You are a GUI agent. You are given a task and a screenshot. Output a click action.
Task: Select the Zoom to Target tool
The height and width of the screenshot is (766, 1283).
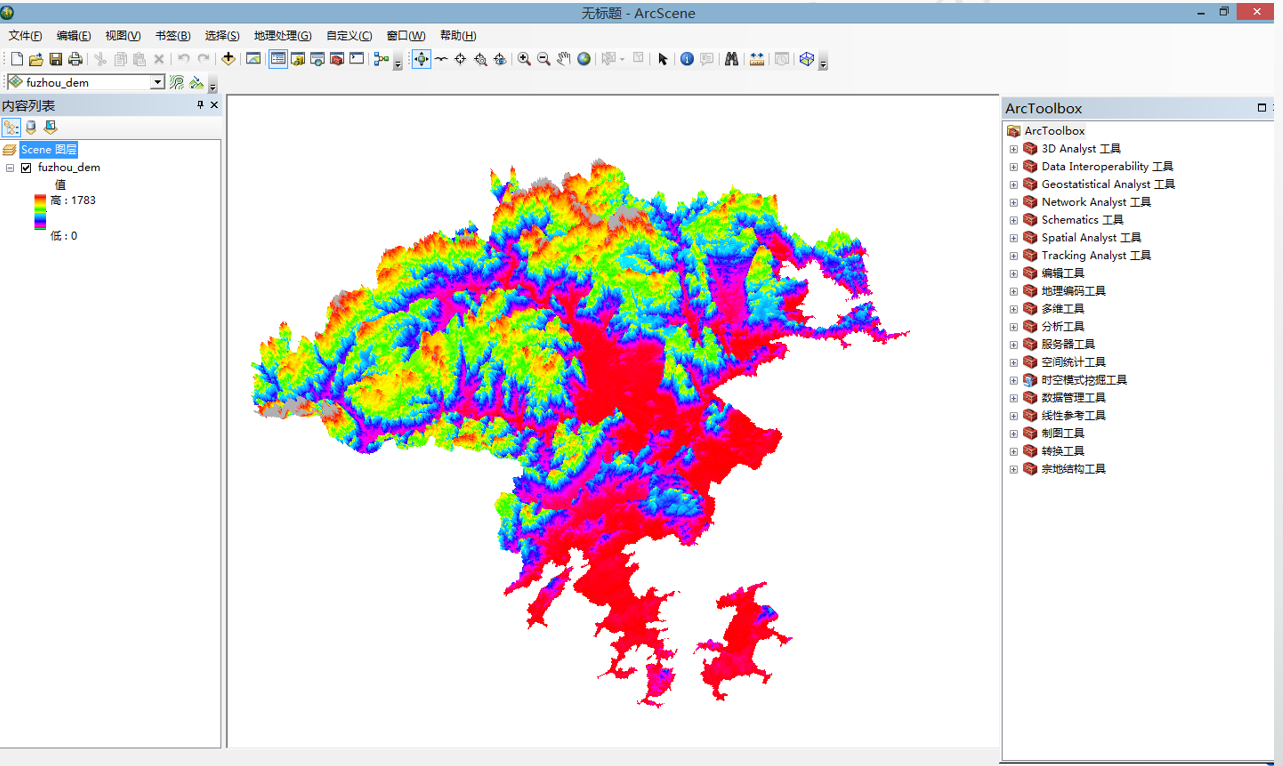pos(480,59)
